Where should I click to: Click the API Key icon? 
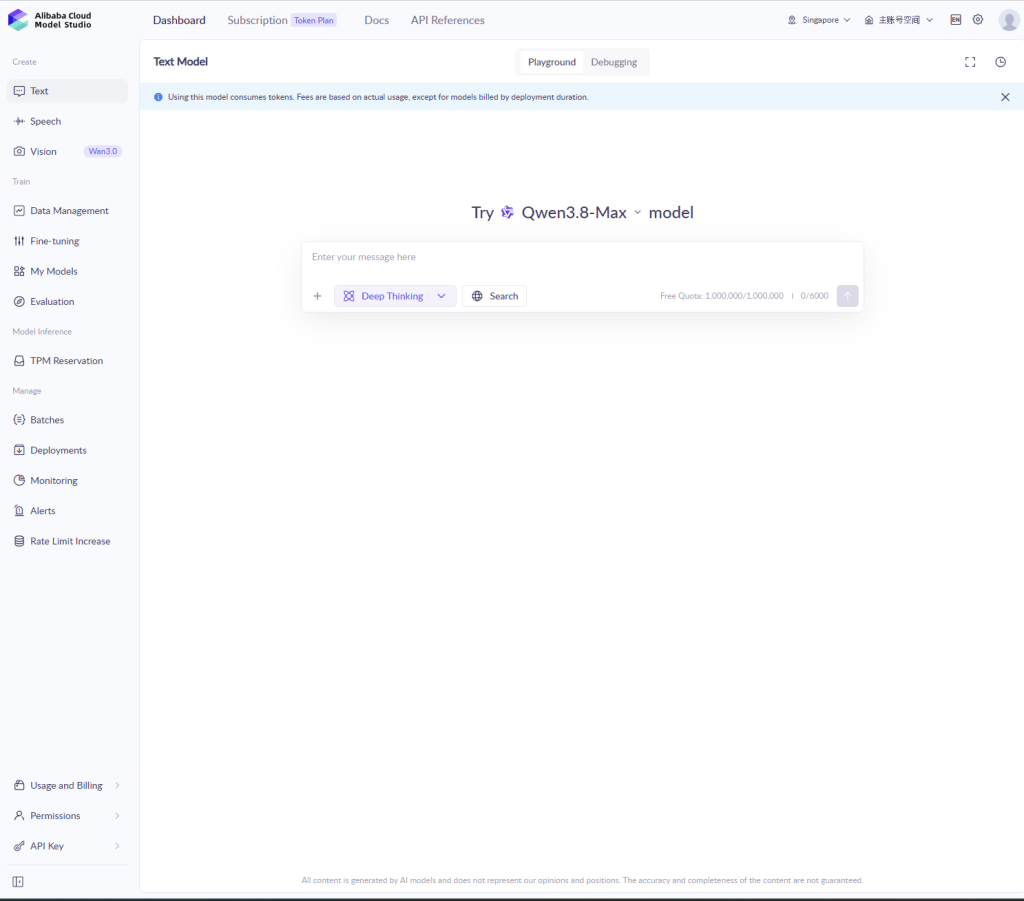(x=20, y=846)
